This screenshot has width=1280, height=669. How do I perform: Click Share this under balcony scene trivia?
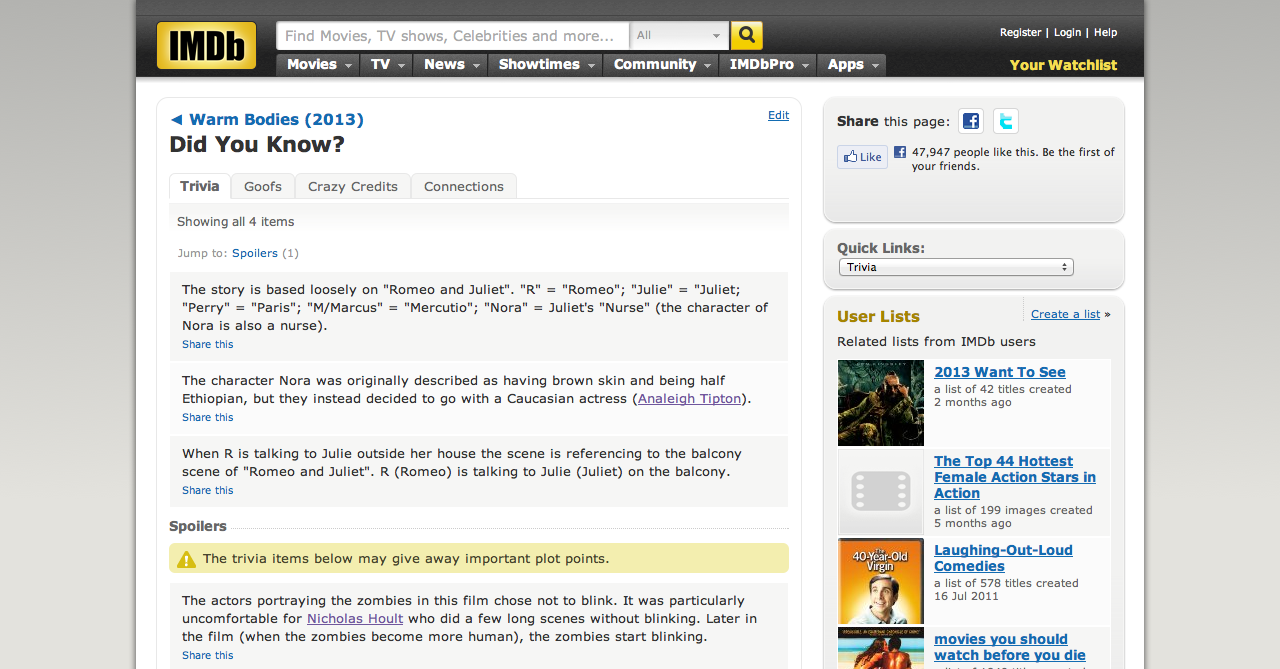[x=208, y=490]
